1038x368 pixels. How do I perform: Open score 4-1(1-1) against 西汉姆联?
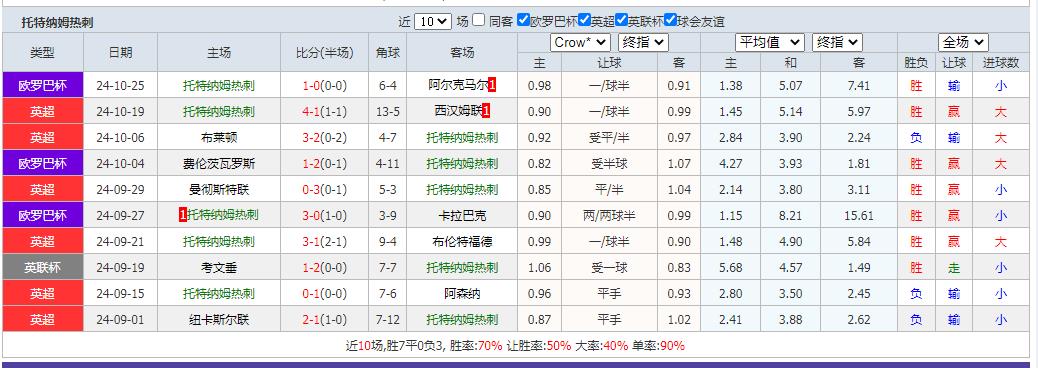point(324,112)
